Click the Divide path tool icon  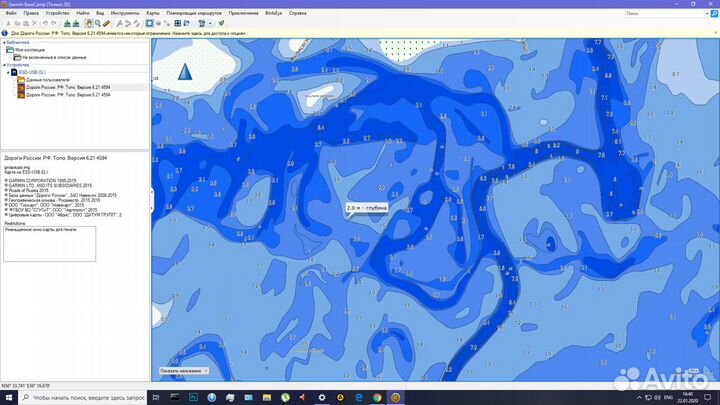point(167,23)
